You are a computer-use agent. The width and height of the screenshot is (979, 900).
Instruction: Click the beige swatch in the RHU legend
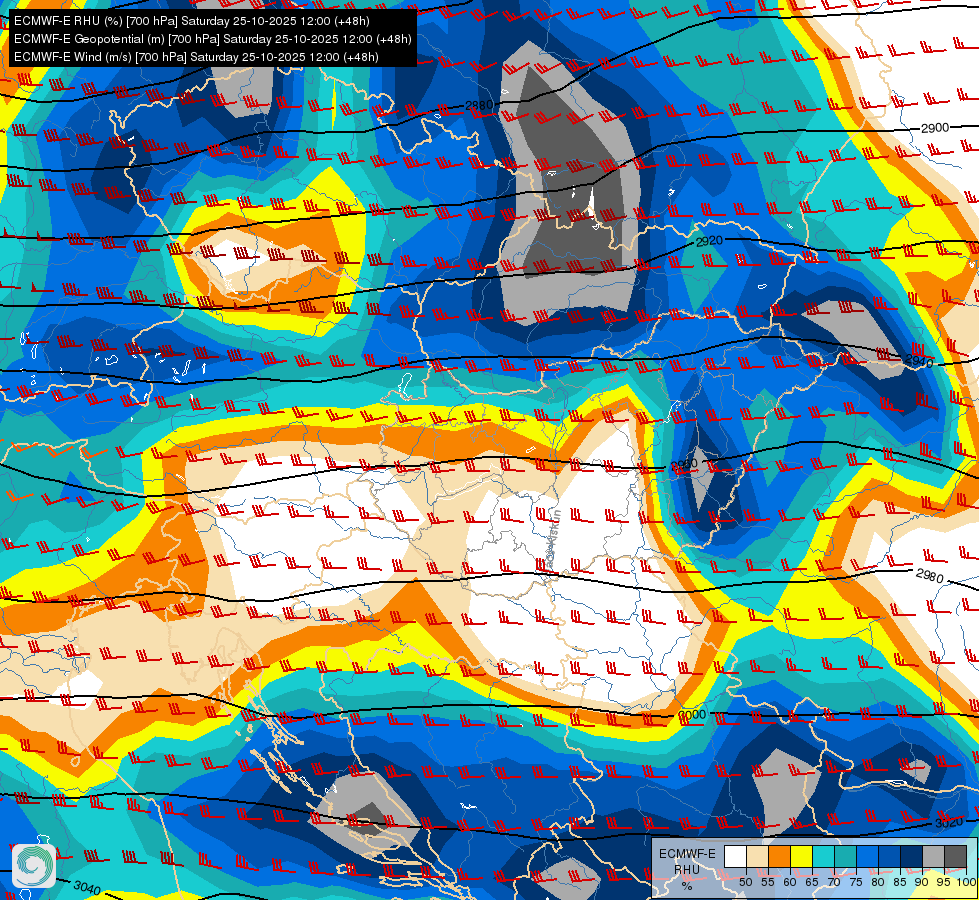758,857
